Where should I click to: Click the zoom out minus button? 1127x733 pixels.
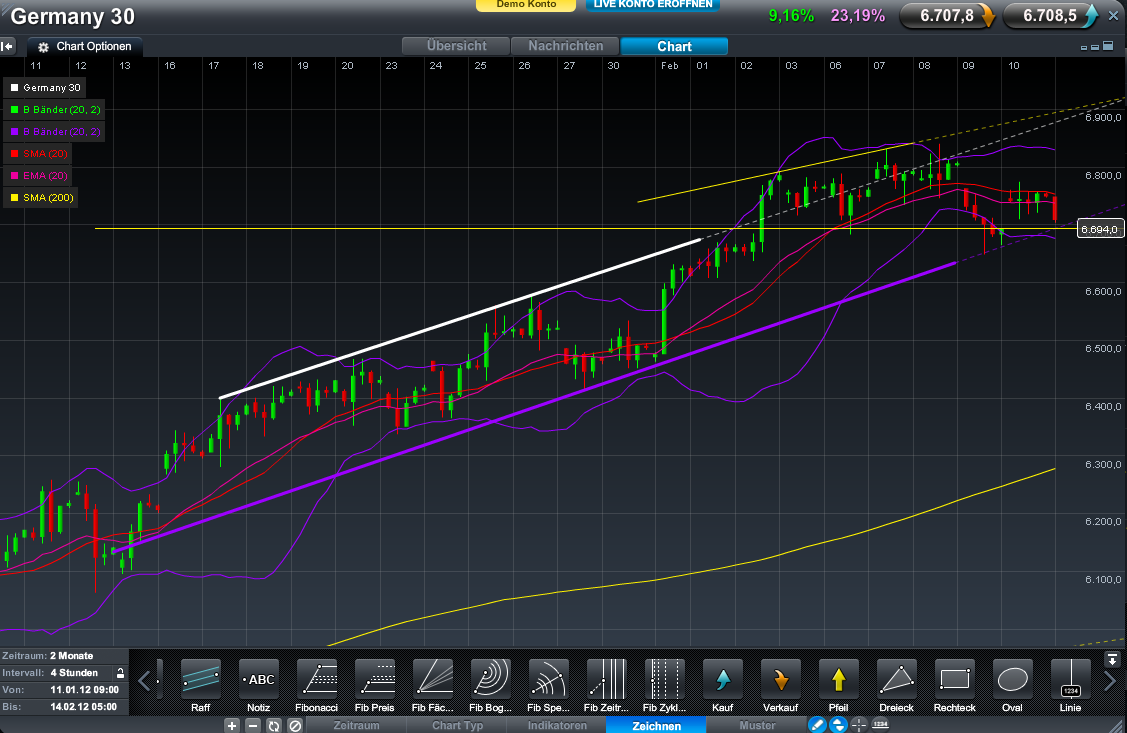(253, 726)
